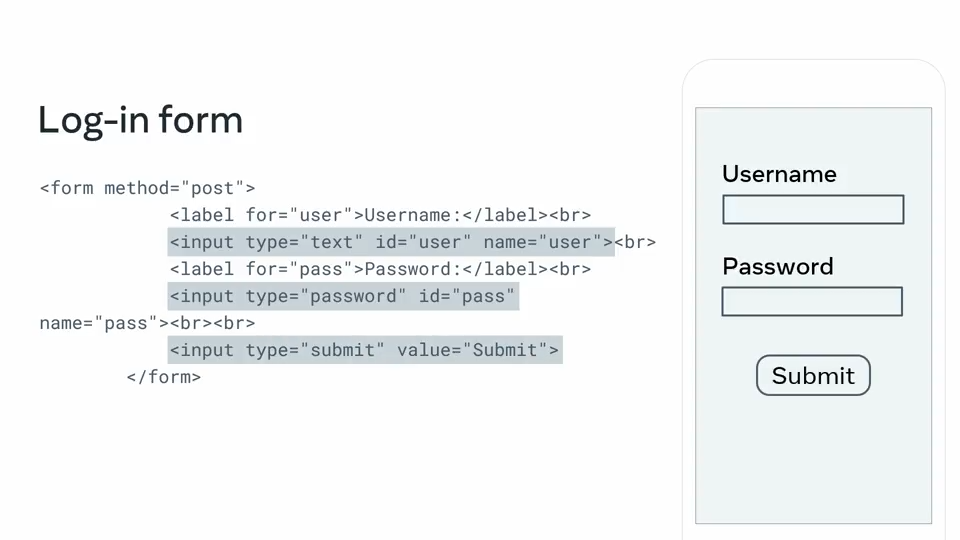This screenshot has width=960, height=540.
Task: Select the highlighted text input code line
Action: point(391,242)
